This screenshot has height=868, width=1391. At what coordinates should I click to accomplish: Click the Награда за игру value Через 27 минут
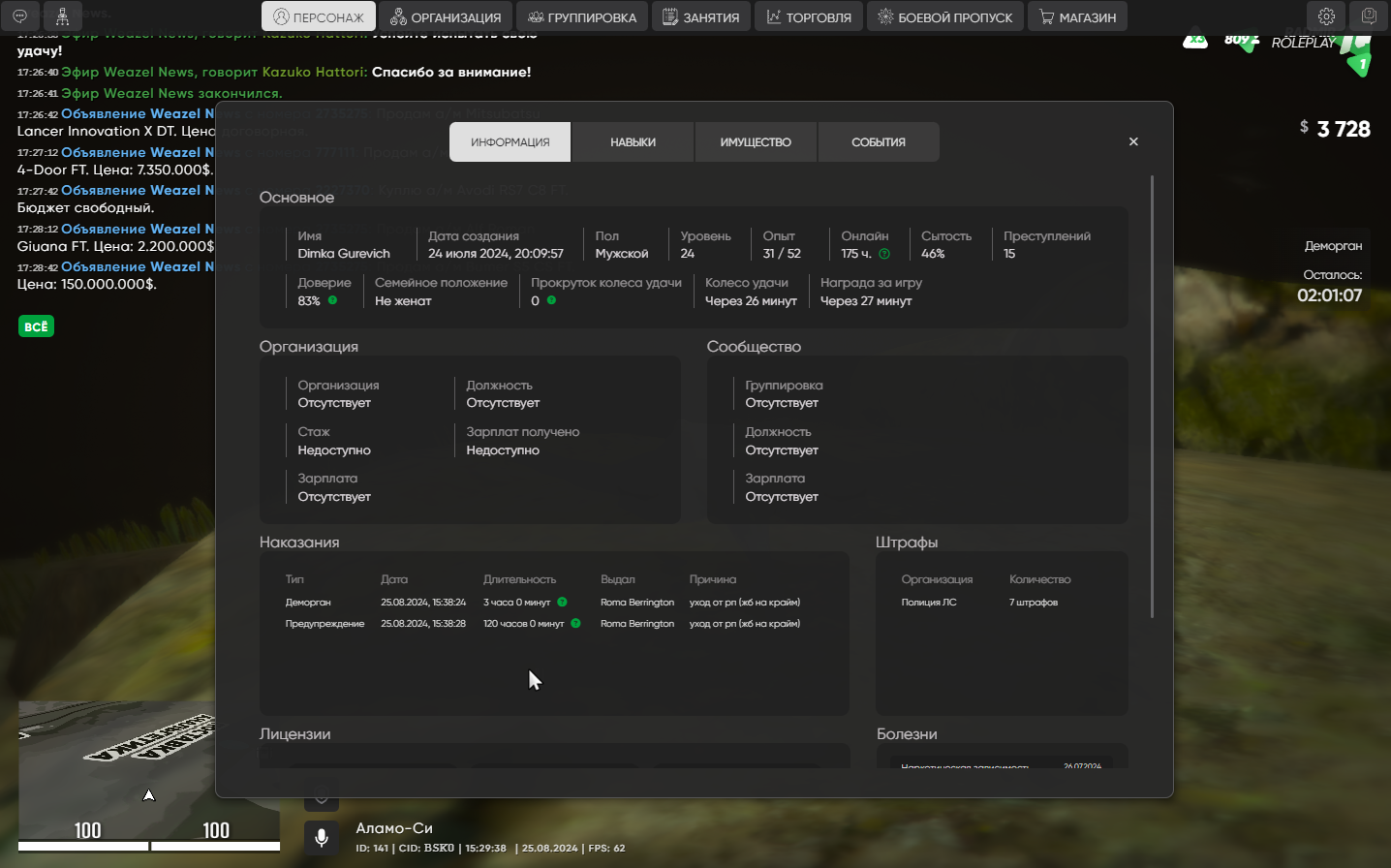pos(866,301)
